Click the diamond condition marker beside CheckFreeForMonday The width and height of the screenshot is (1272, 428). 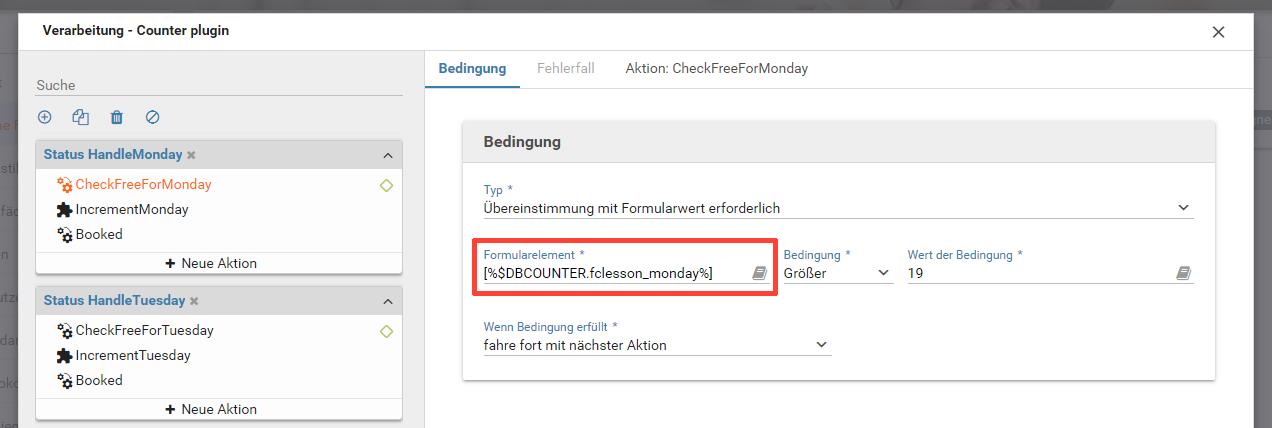click(386, 185)
